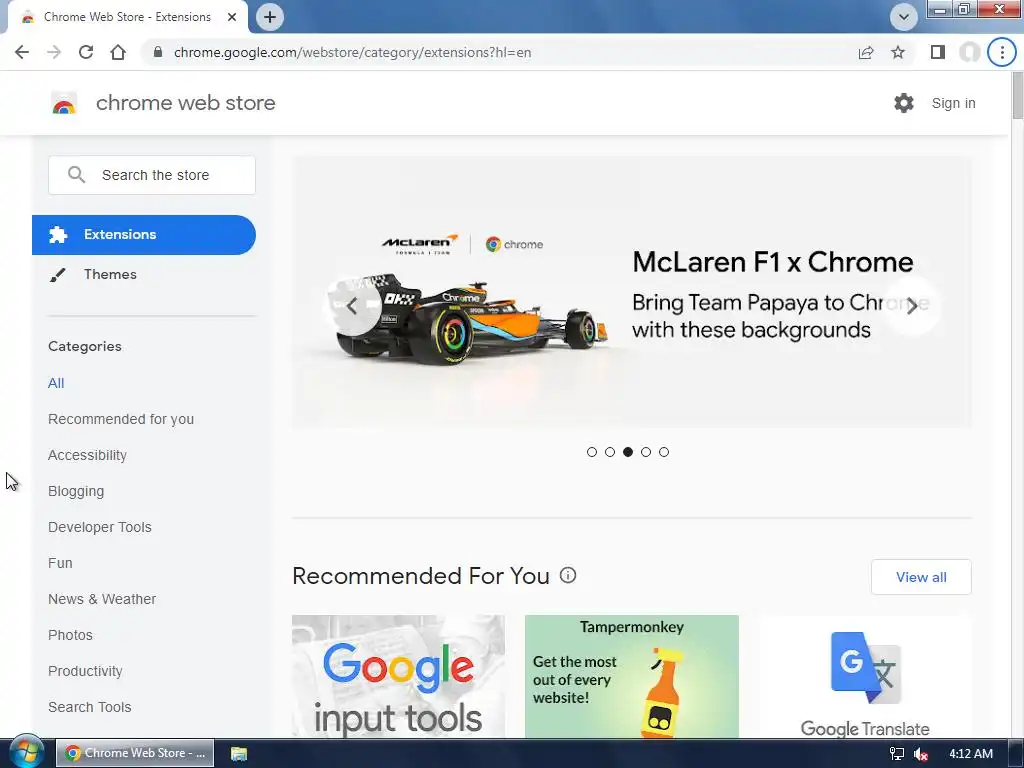Focus the Search the store field
The height and width of the screenshot is (768, 1024).
152,175
